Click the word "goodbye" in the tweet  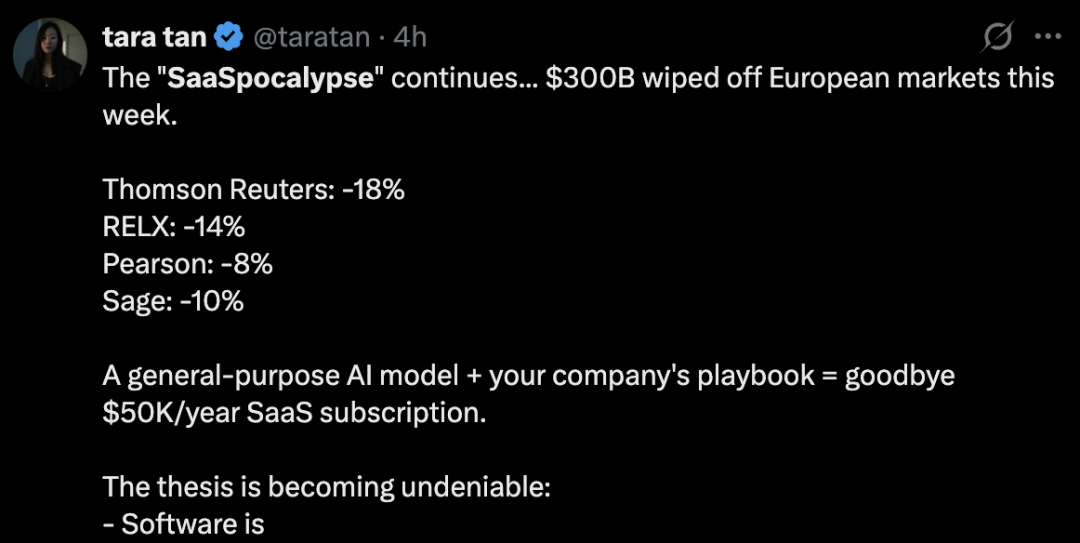[899, 375]
